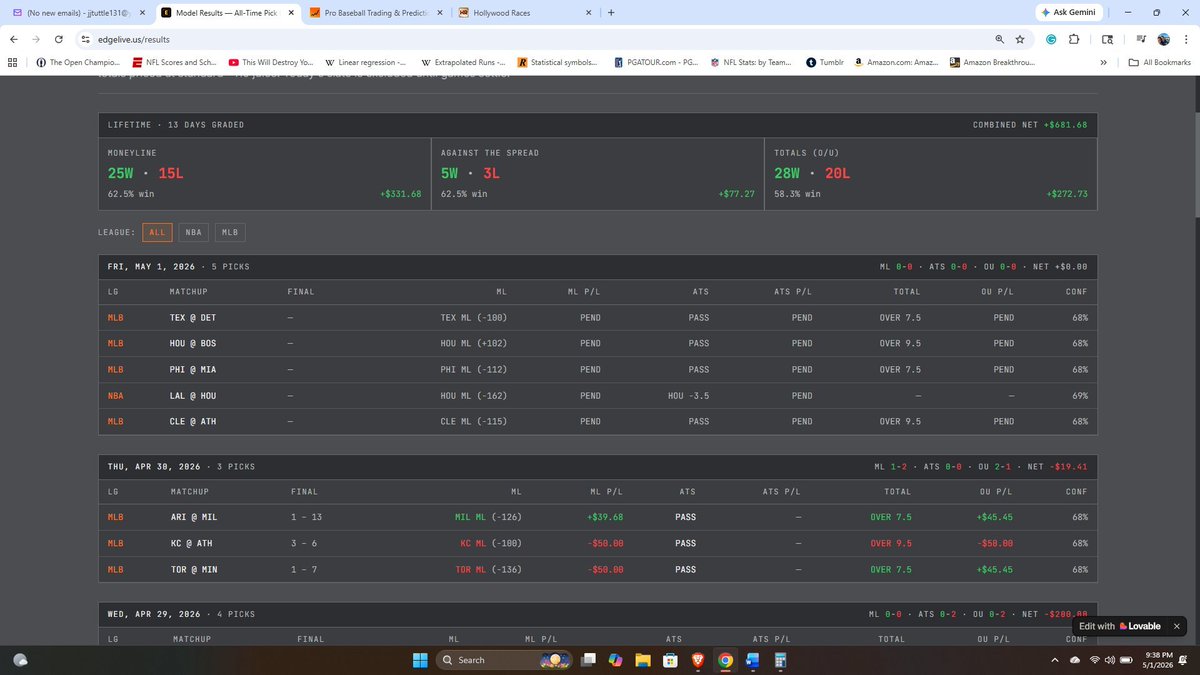
Task: Click the LAL @ HOU matchup
Action: click(x=193, y=395)
